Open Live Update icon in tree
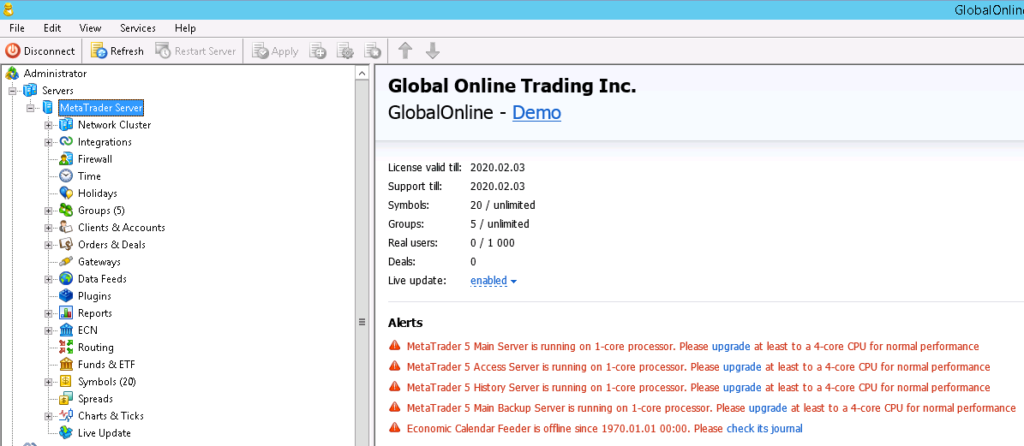This screenshot has height=446, width=1024. tap(66, 433)
